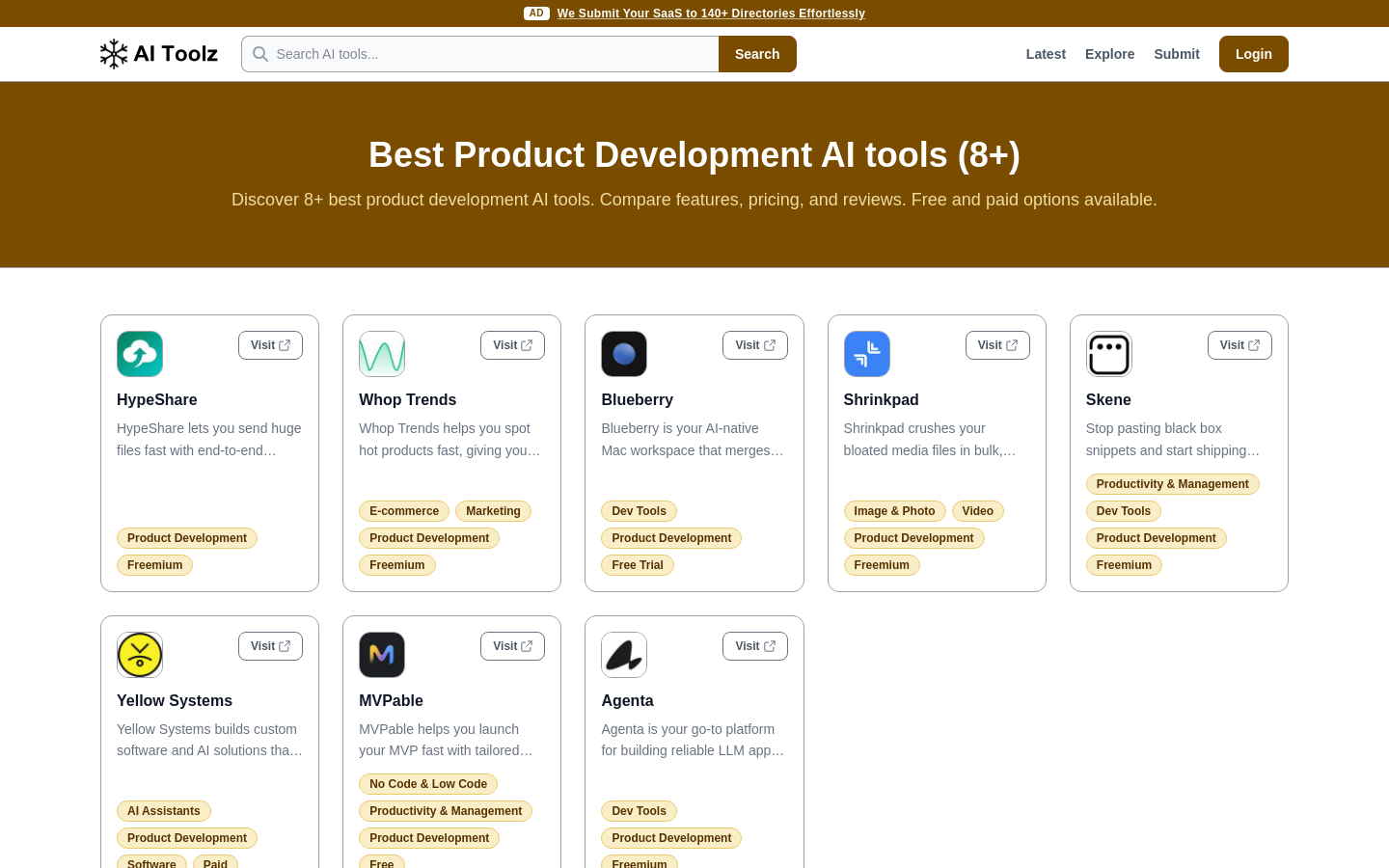Focus the Search AI tools input field
The height and width of the screenshot is (868, 1389).
tap(480, 54)
